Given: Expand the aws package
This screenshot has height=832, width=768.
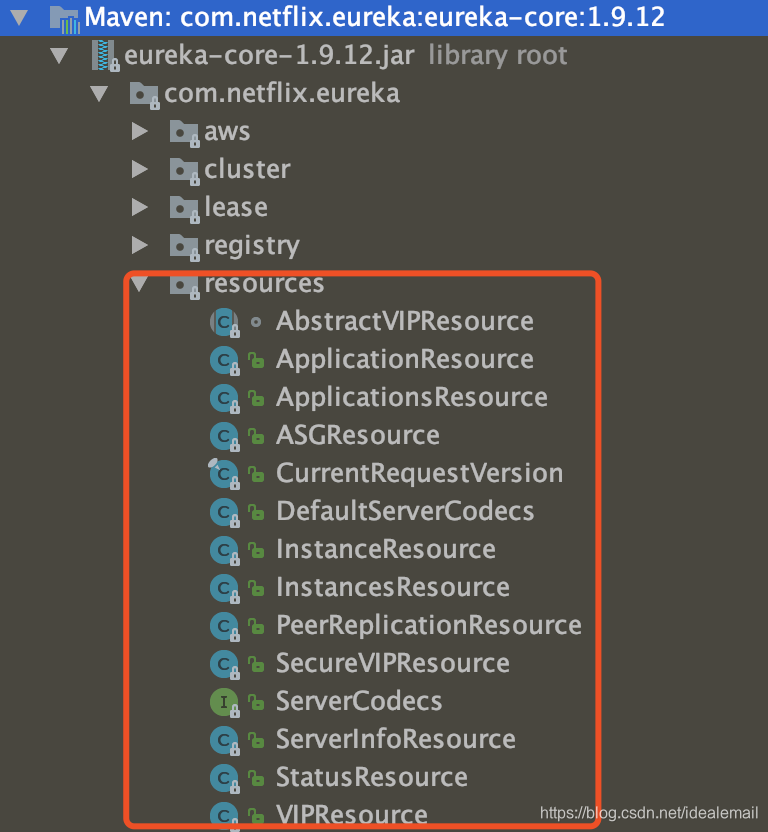Looking at the screenshot, I should [140, 132].
